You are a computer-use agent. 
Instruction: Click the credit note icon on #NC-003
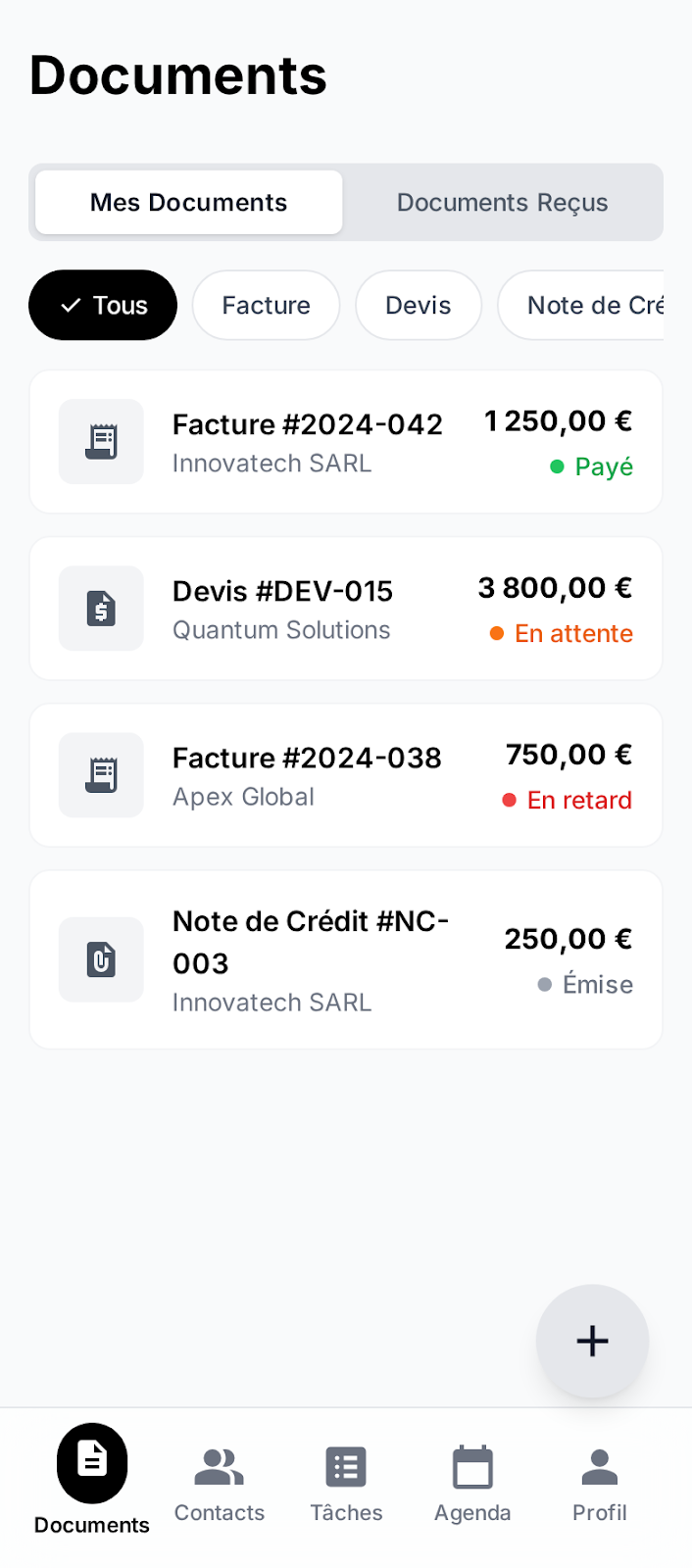coord(101,959)
